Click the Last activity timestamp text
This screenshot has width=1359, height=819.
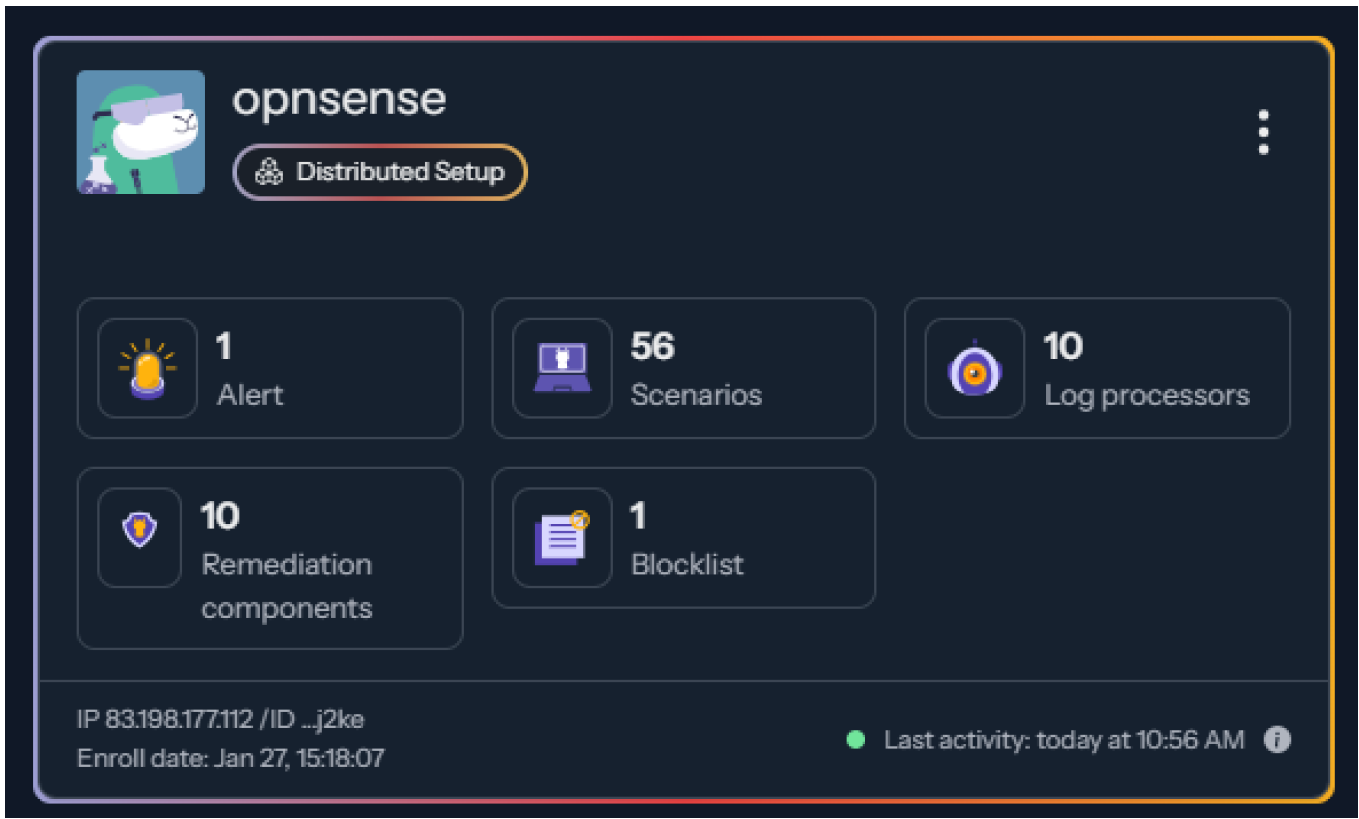1064,740
